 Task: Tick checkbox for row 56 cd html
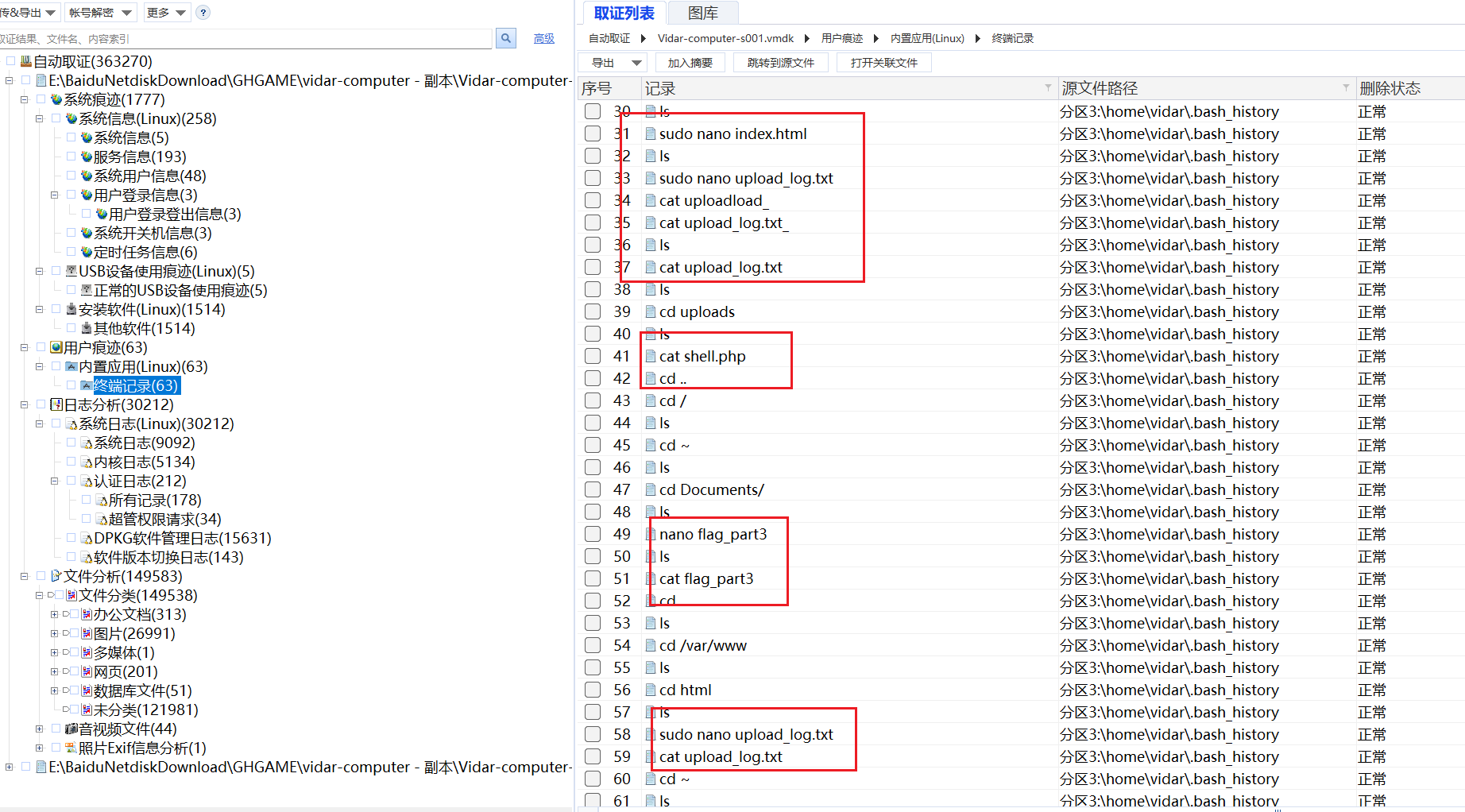(x=593, y=690)
